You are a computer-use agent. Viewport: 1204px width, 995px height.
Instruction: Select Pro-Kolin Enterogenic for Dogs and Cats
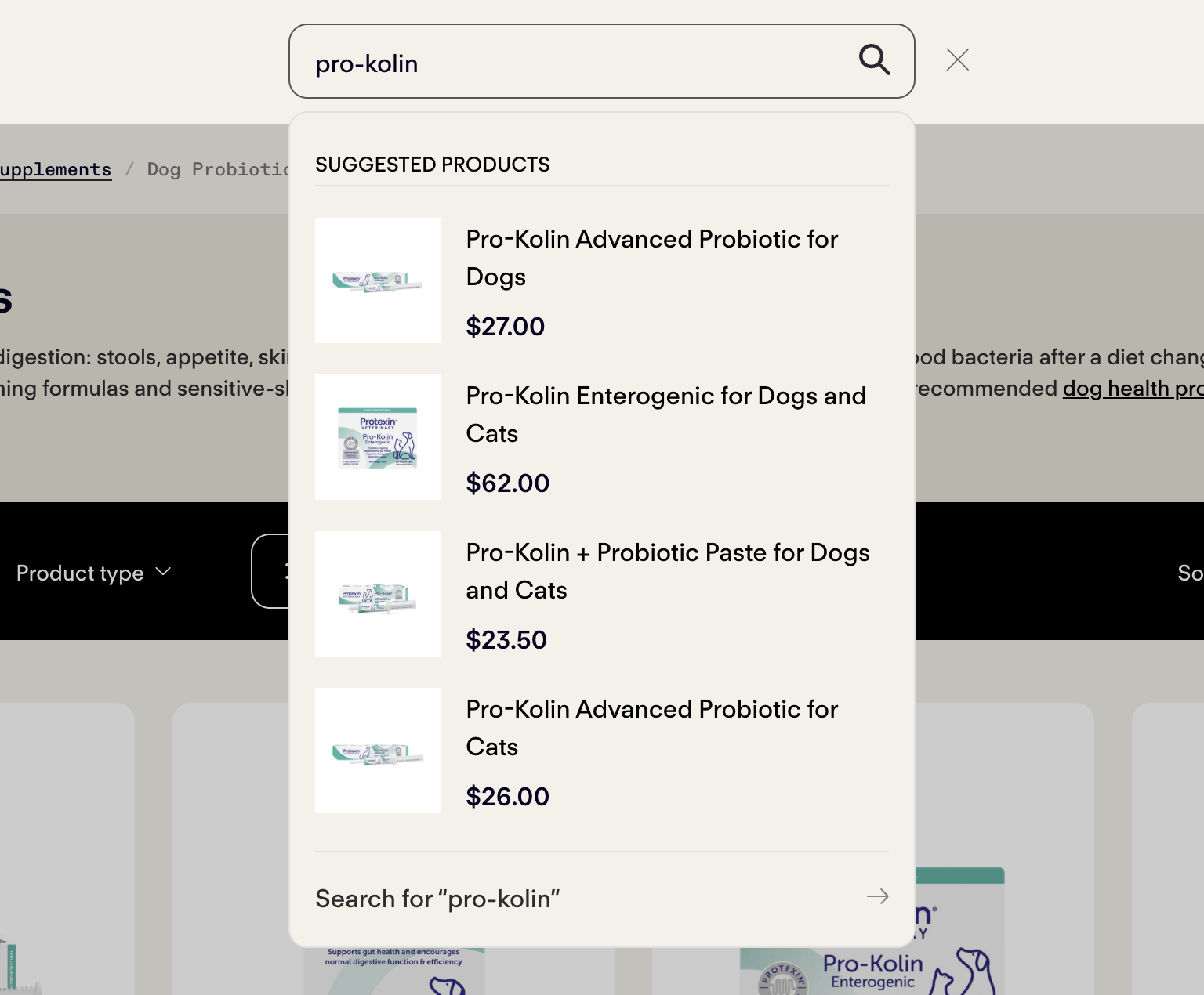tap(665, 414)
